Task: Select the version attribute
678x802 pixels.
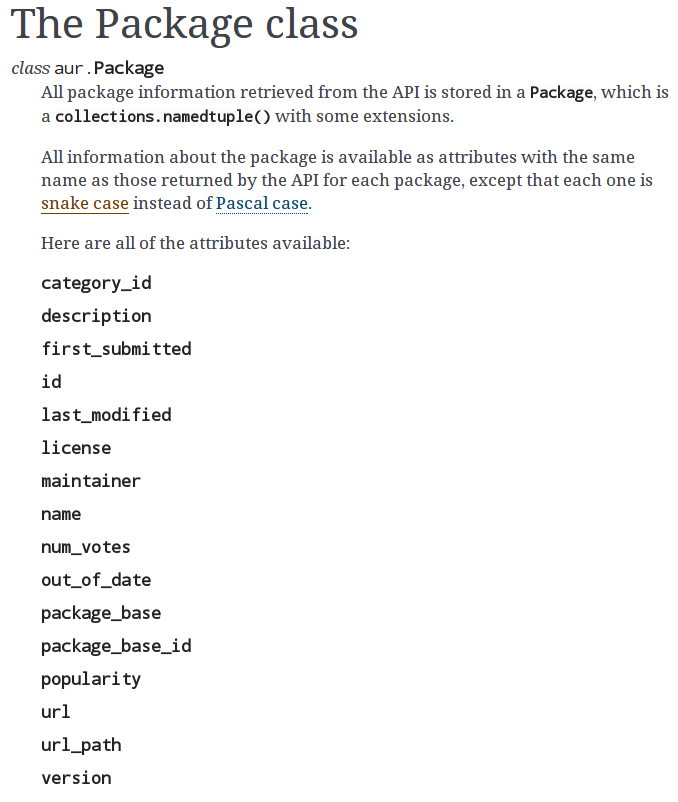Action: click(x=76, y=778)
